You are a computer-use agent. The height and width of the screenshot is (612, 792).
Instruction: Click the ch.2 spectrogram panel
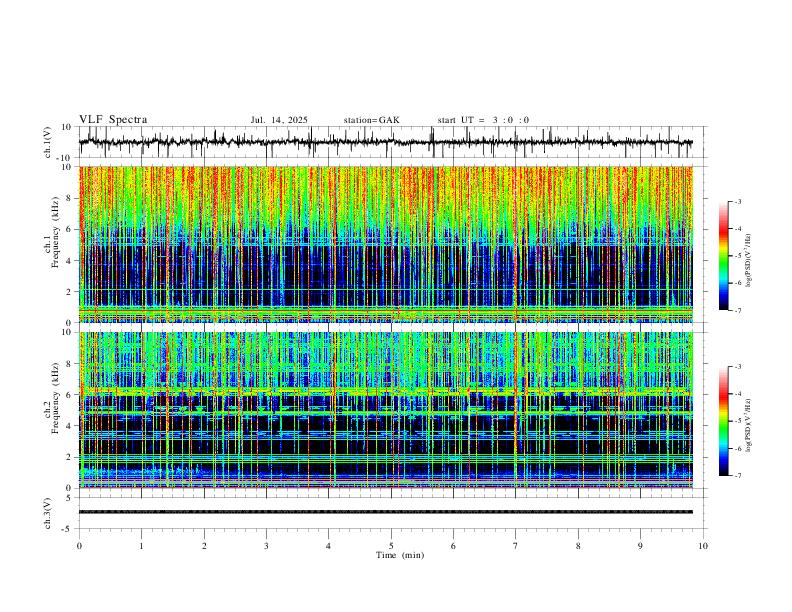tap(385, 410)
